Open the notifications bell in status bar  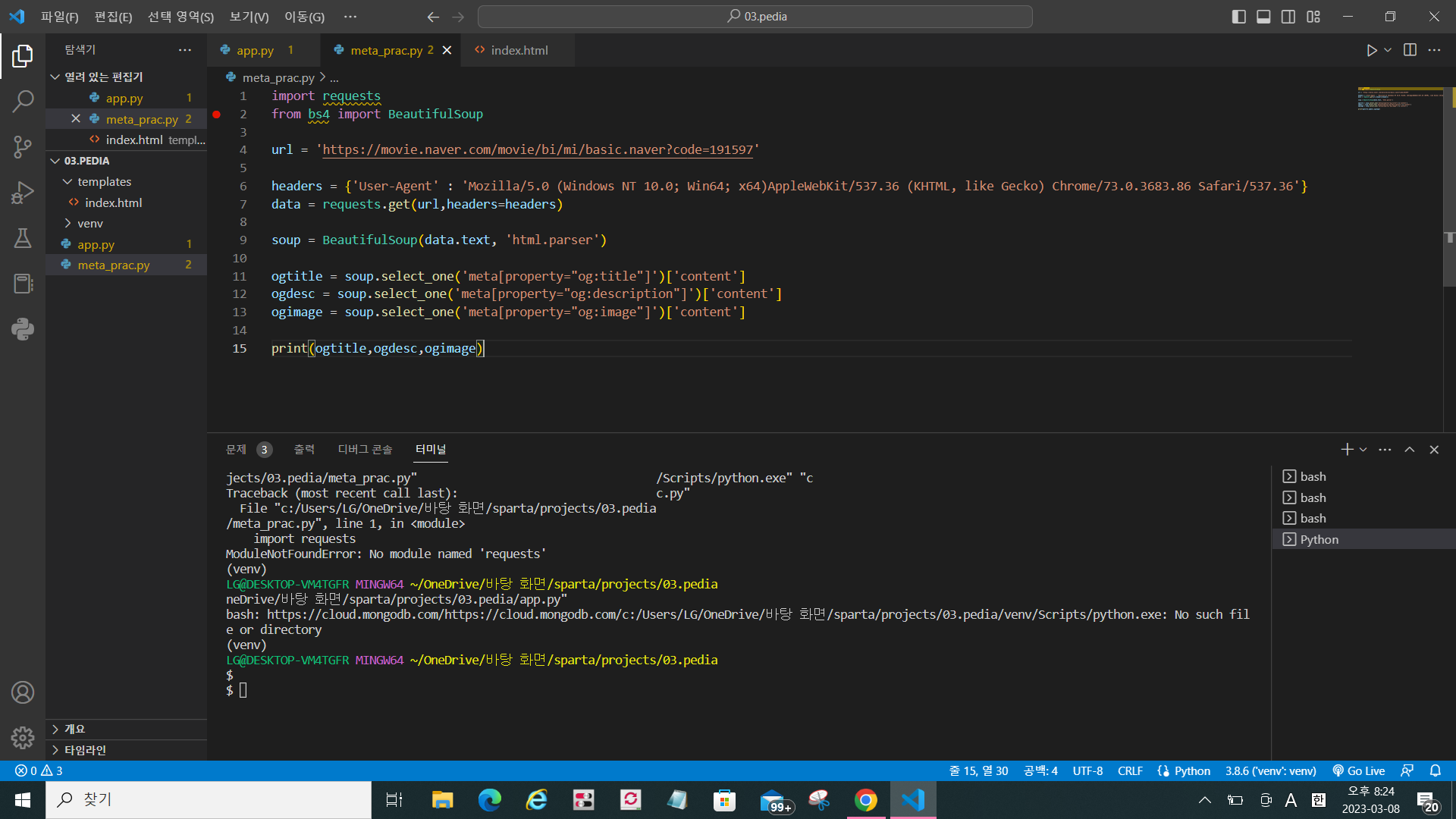[x=1436, y=770]
